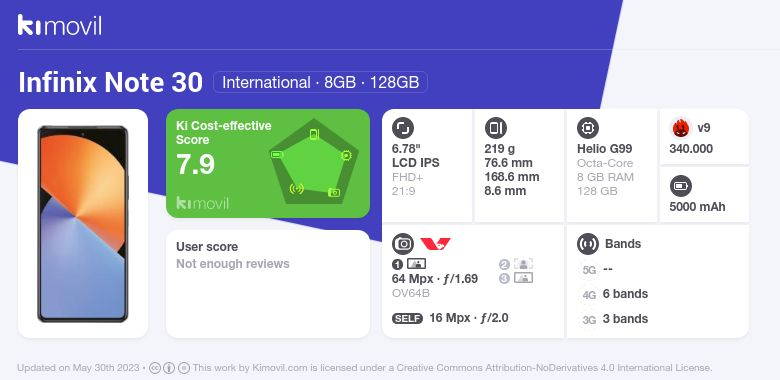Click the Infinix Note 30 phone image
This screenshot has width=780, height=380.
coord(83,224)
